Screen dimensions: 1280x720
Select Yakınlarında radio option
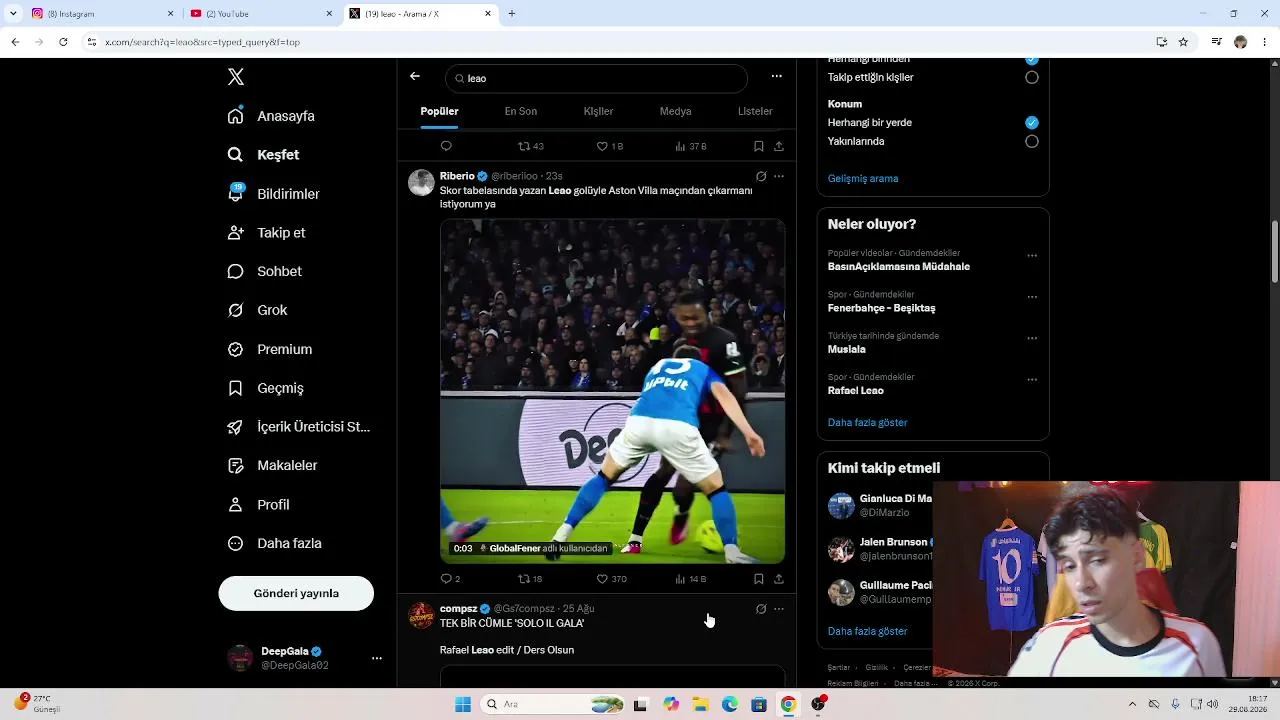[x=1032, y=141]
